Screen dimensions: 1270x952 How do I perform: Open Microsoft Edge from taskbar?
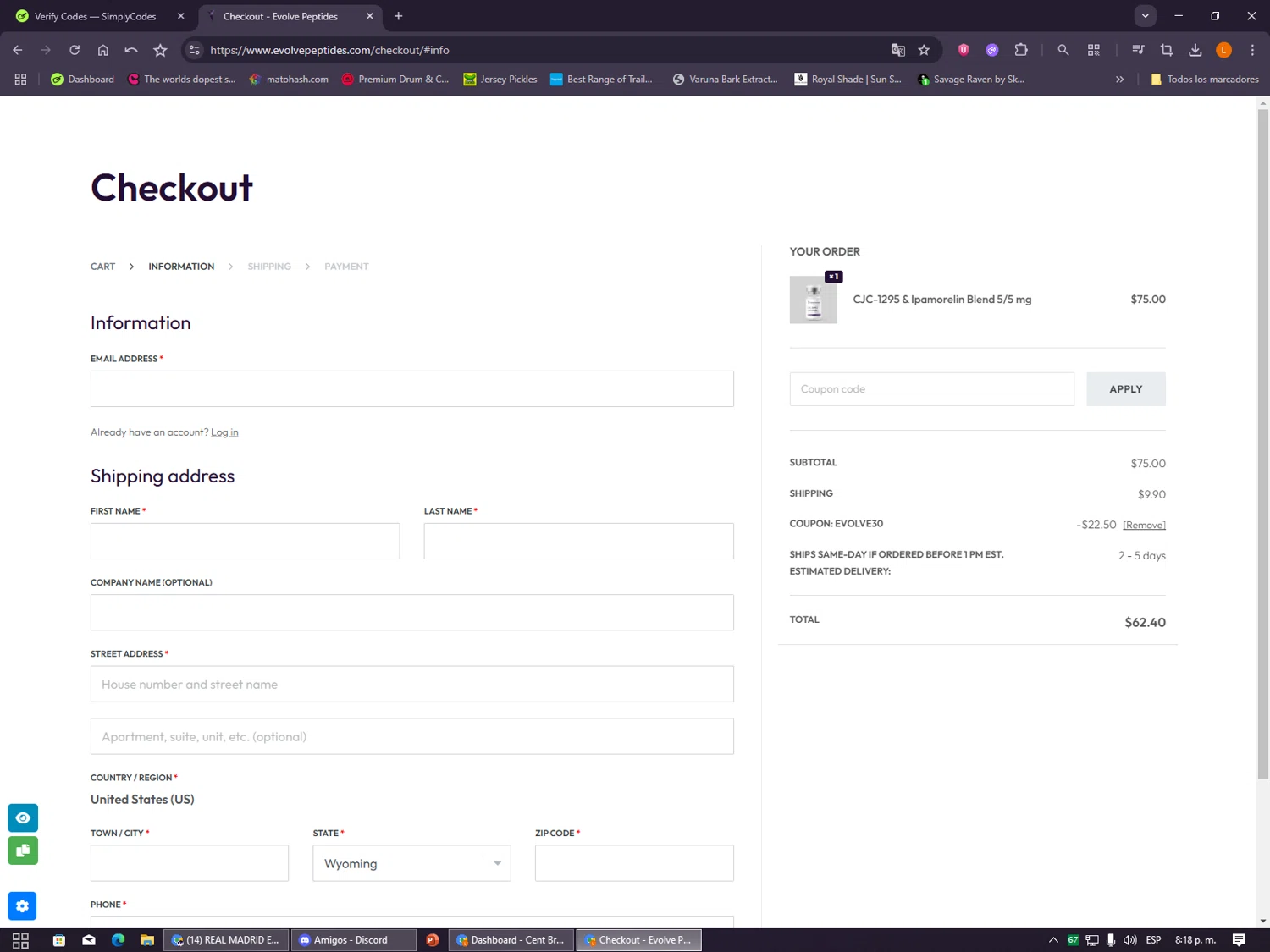tap(118, 940)
